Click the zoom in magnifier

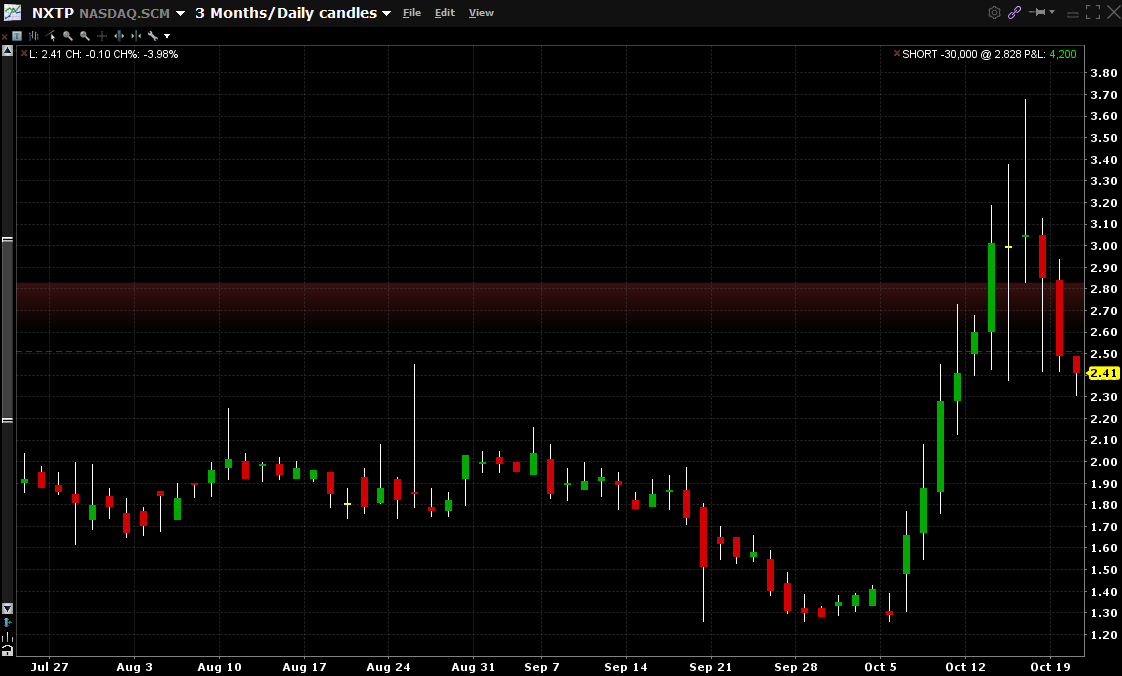tap(67, 36)
